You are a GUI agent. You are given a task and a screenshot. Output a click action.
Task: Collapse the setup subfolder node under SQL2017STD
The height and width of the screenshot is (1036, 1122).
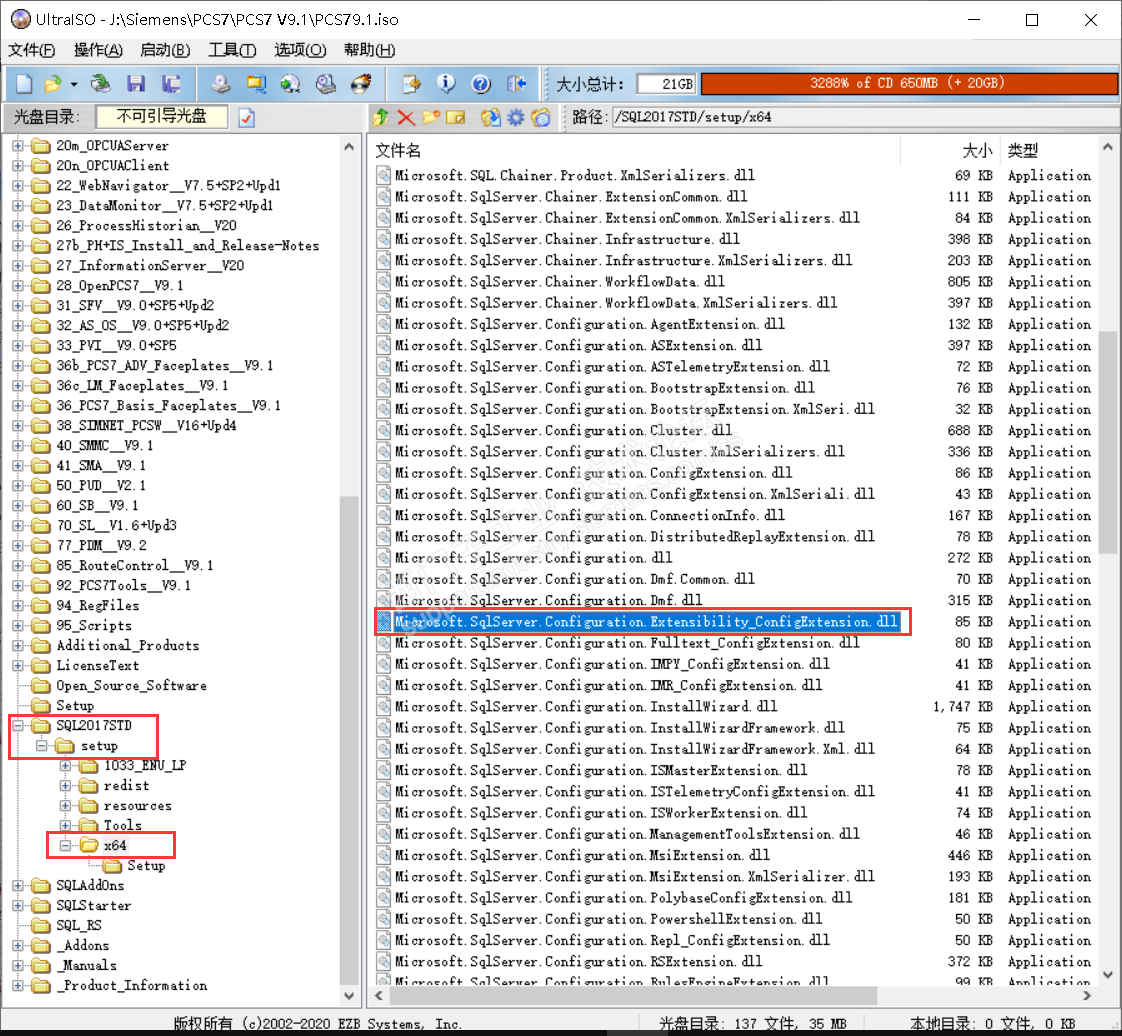coord(42,746)
